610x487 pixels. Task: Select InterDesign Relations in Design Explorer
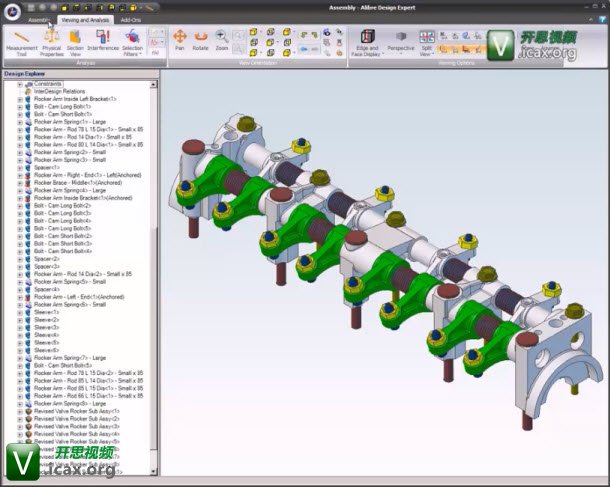point(60,91)
